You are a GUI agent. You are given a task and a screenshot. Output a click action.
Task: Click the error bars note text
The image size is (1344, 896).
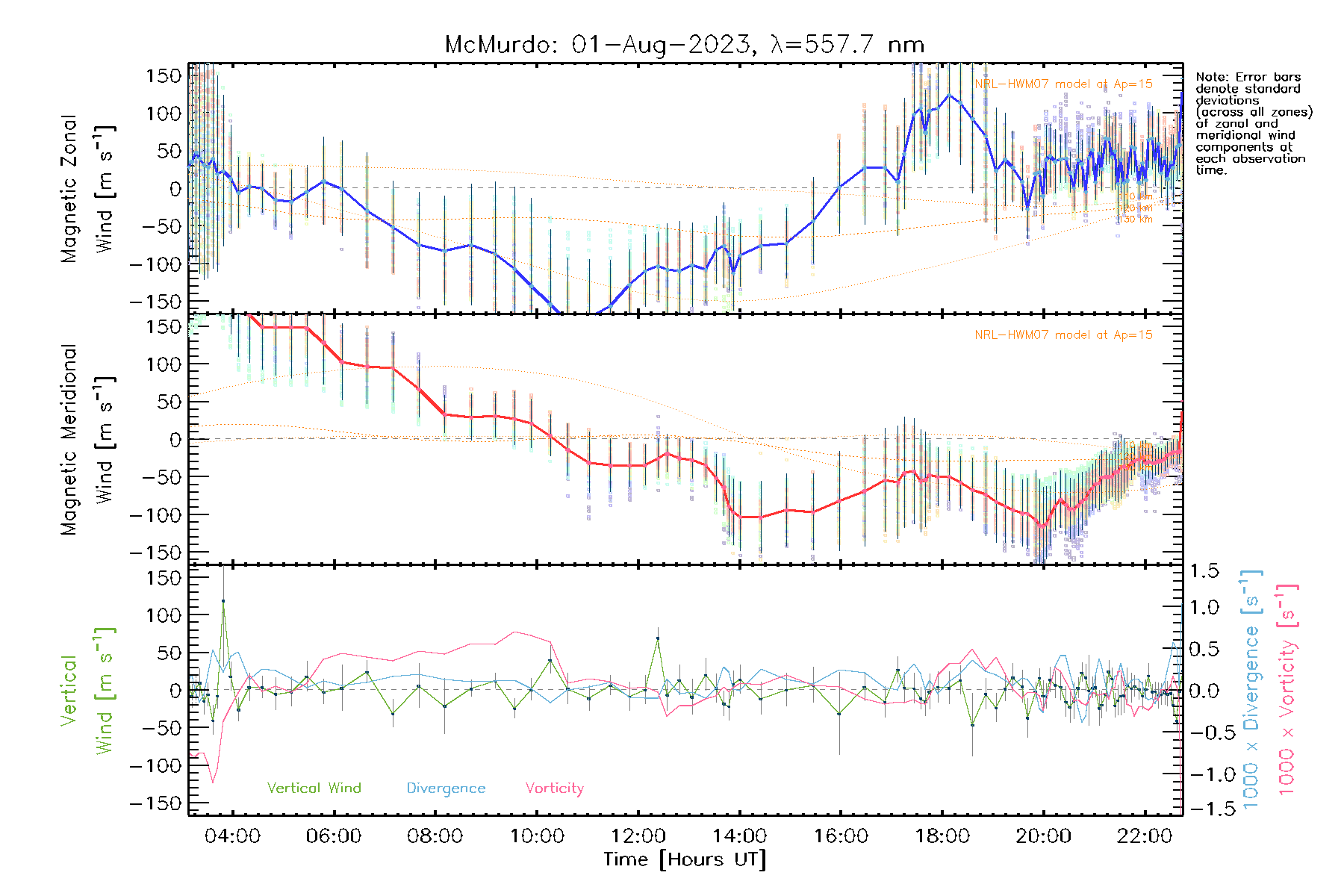pyautogui.click(x=1253, y=123)
